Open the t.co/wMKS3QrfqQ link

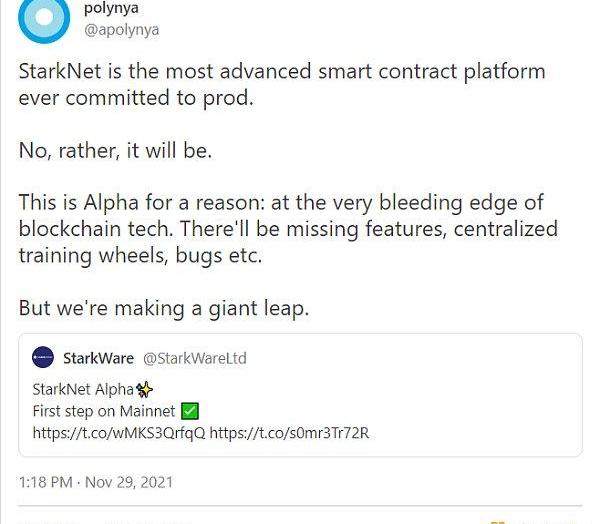[x=119, y=433]
